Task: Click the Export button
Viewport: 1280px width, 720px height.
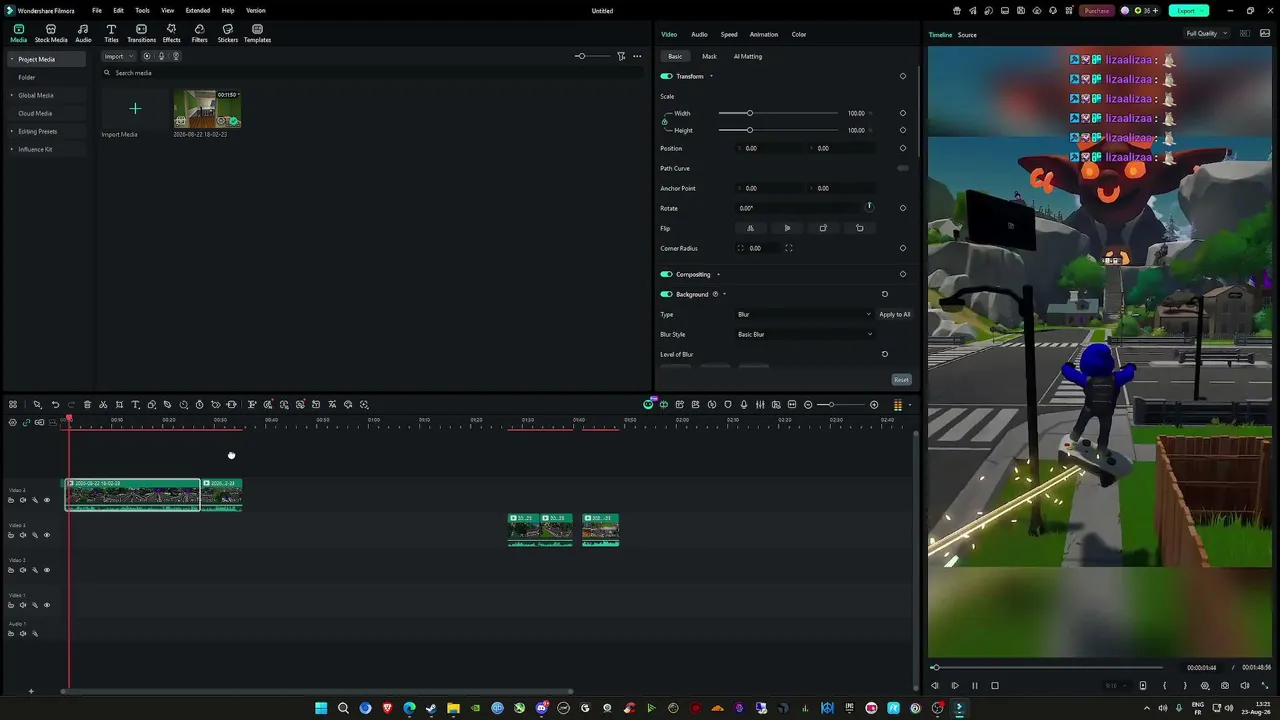Action: pyautogui.click(x=1188, y=10)
